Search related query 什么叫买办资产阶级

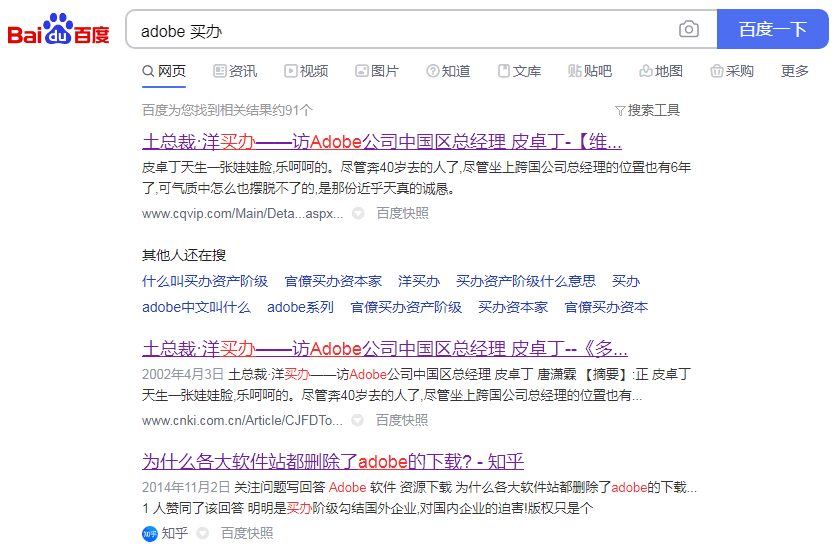205,281
